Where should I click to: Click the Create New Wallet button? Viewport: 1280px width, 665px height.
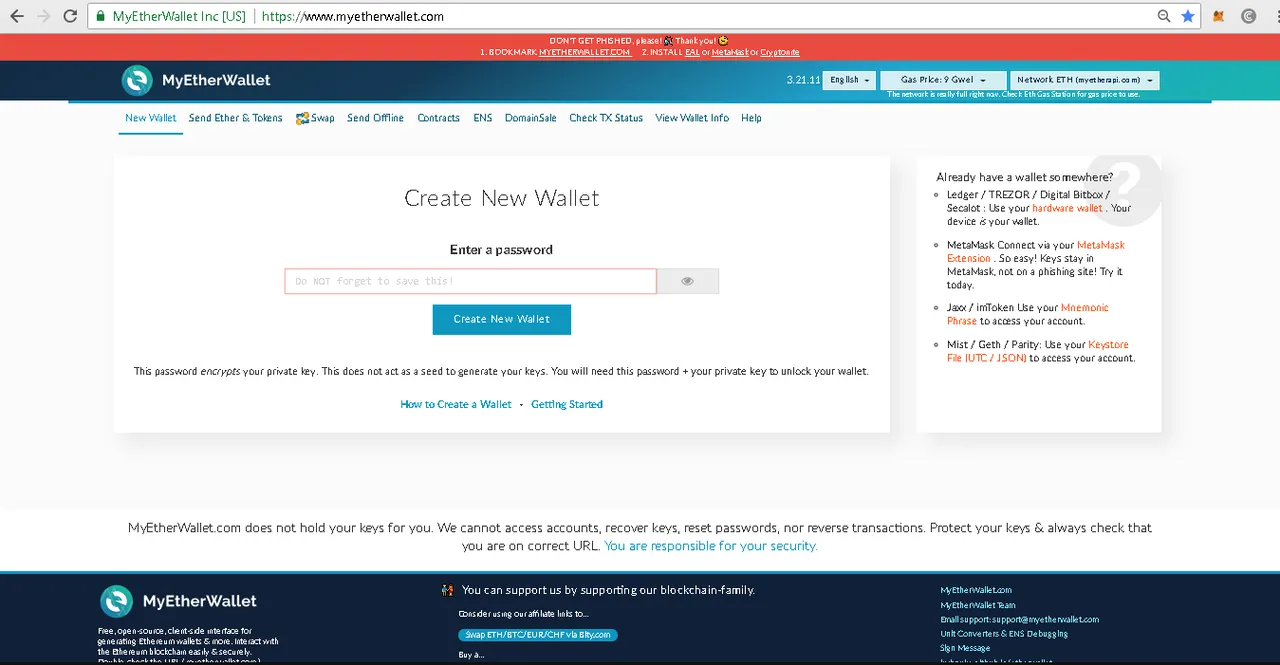[501, 319]
